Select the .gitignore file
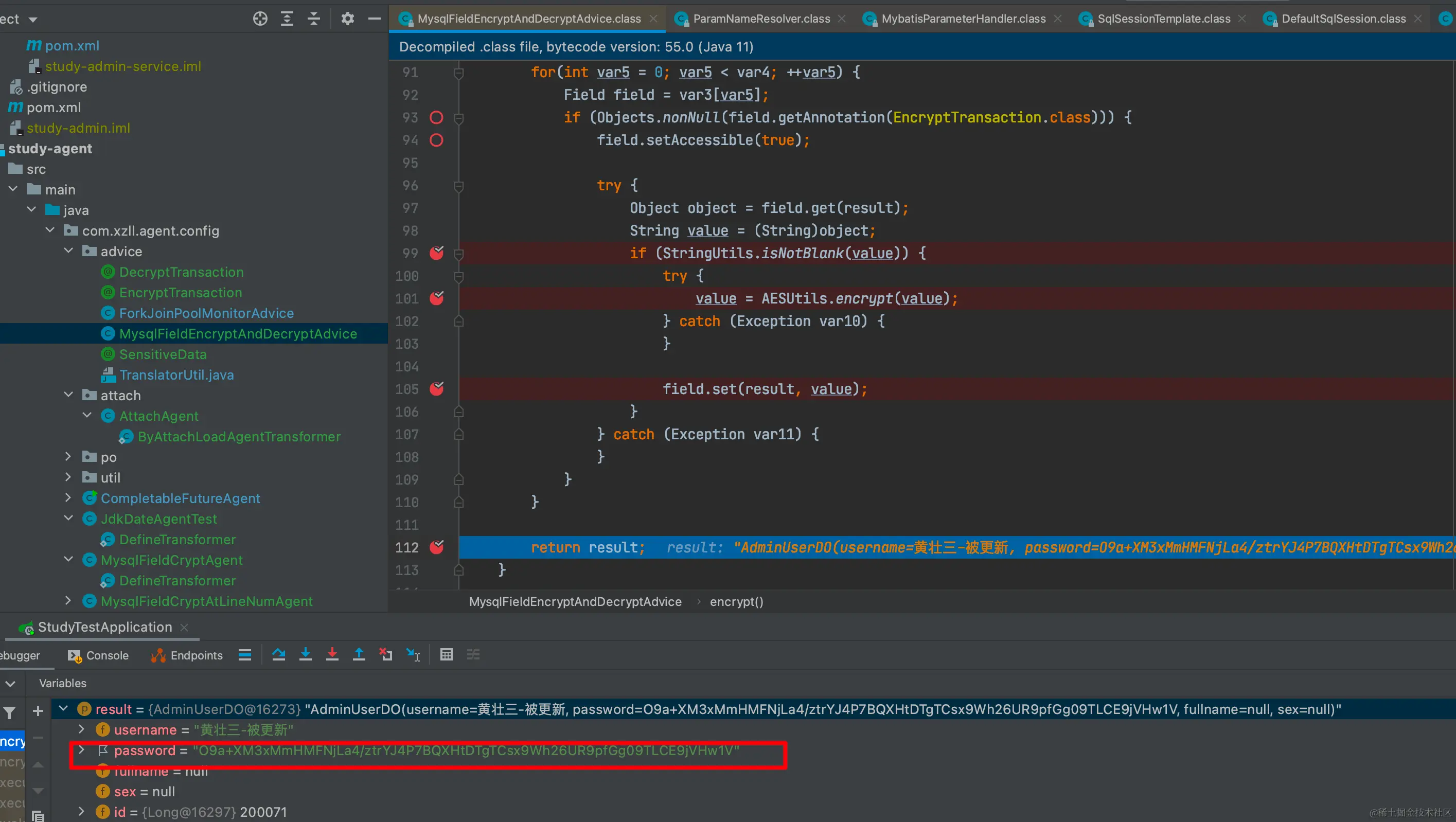 coord(57,87)
